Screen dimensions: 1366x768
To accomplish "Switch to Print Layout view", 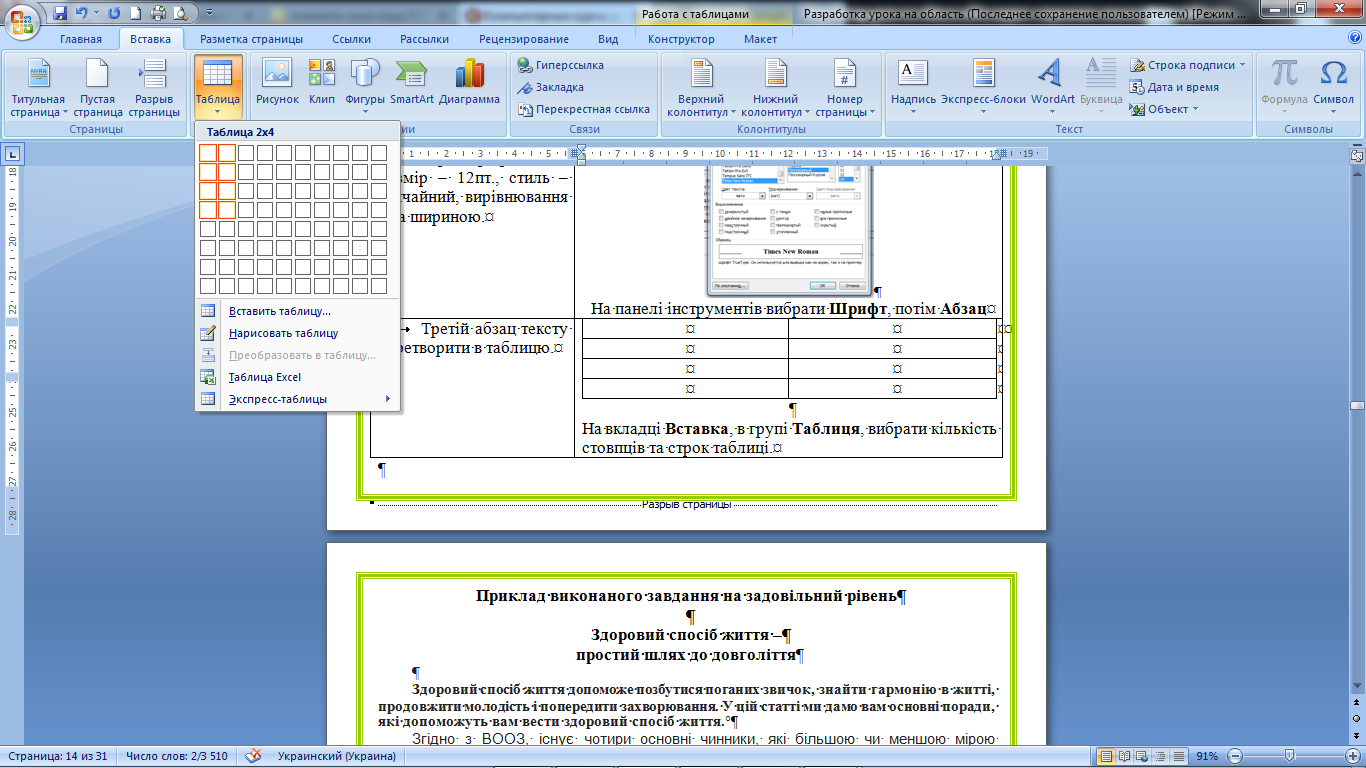I will (x=1105, y=756).
